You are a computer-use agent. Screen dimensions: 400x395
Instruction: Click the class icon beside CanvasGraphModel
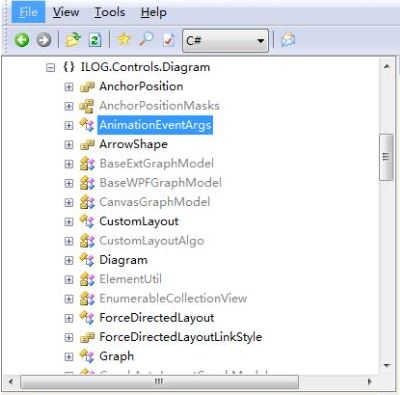(87, 202)
